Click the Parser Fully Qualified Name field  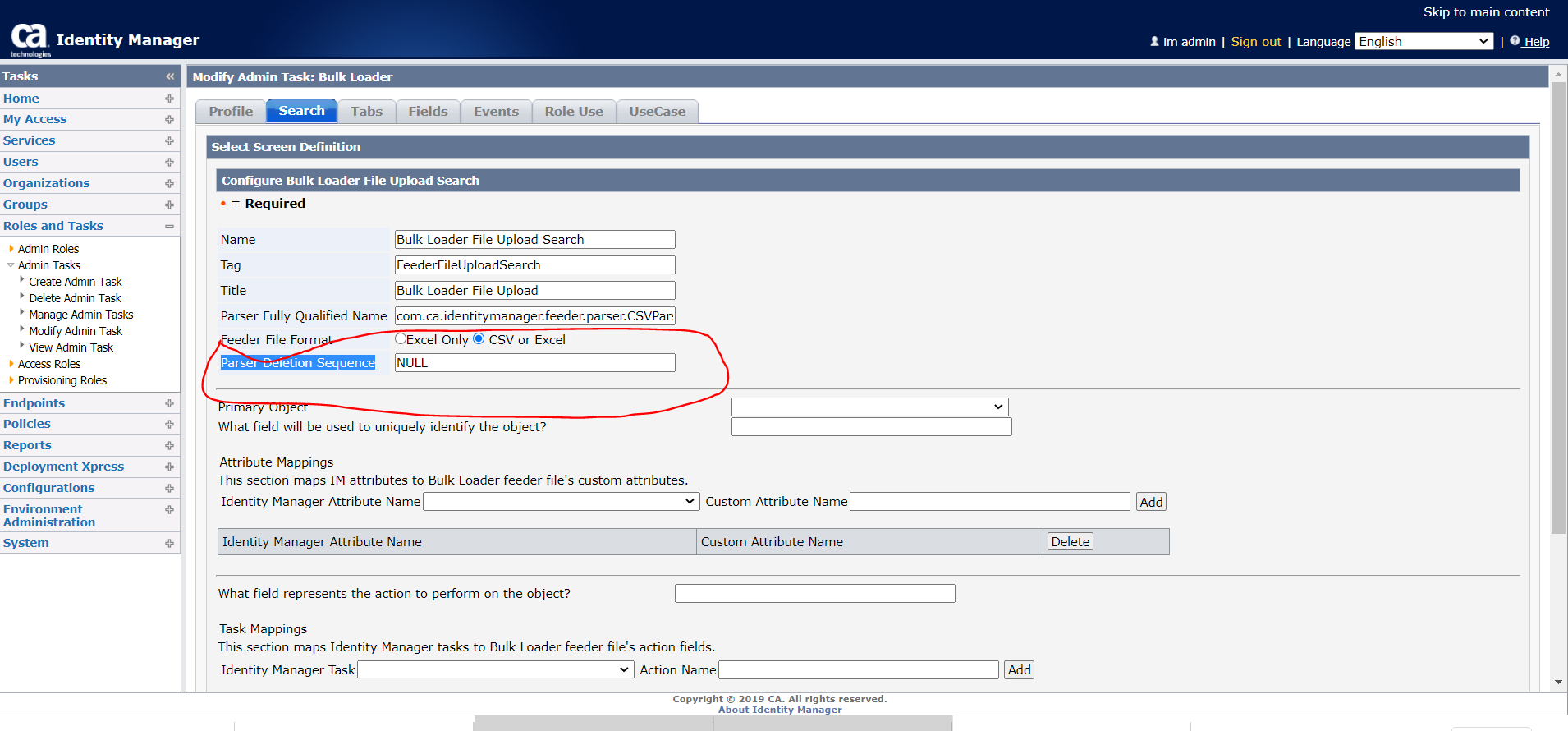[535, 315]
